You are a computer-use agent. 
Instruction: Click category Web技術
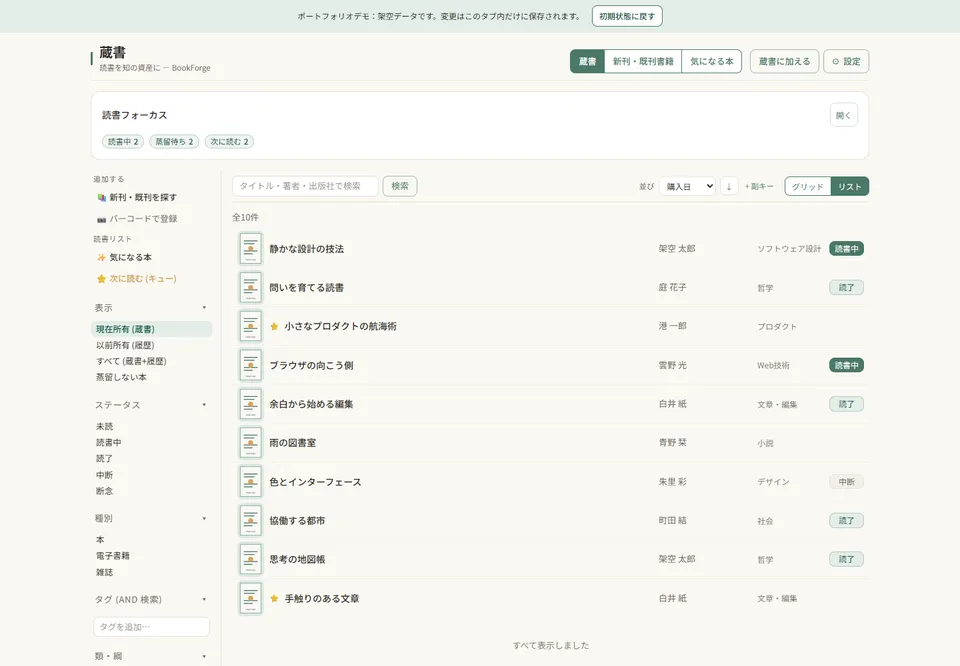[x=773, y=365]
